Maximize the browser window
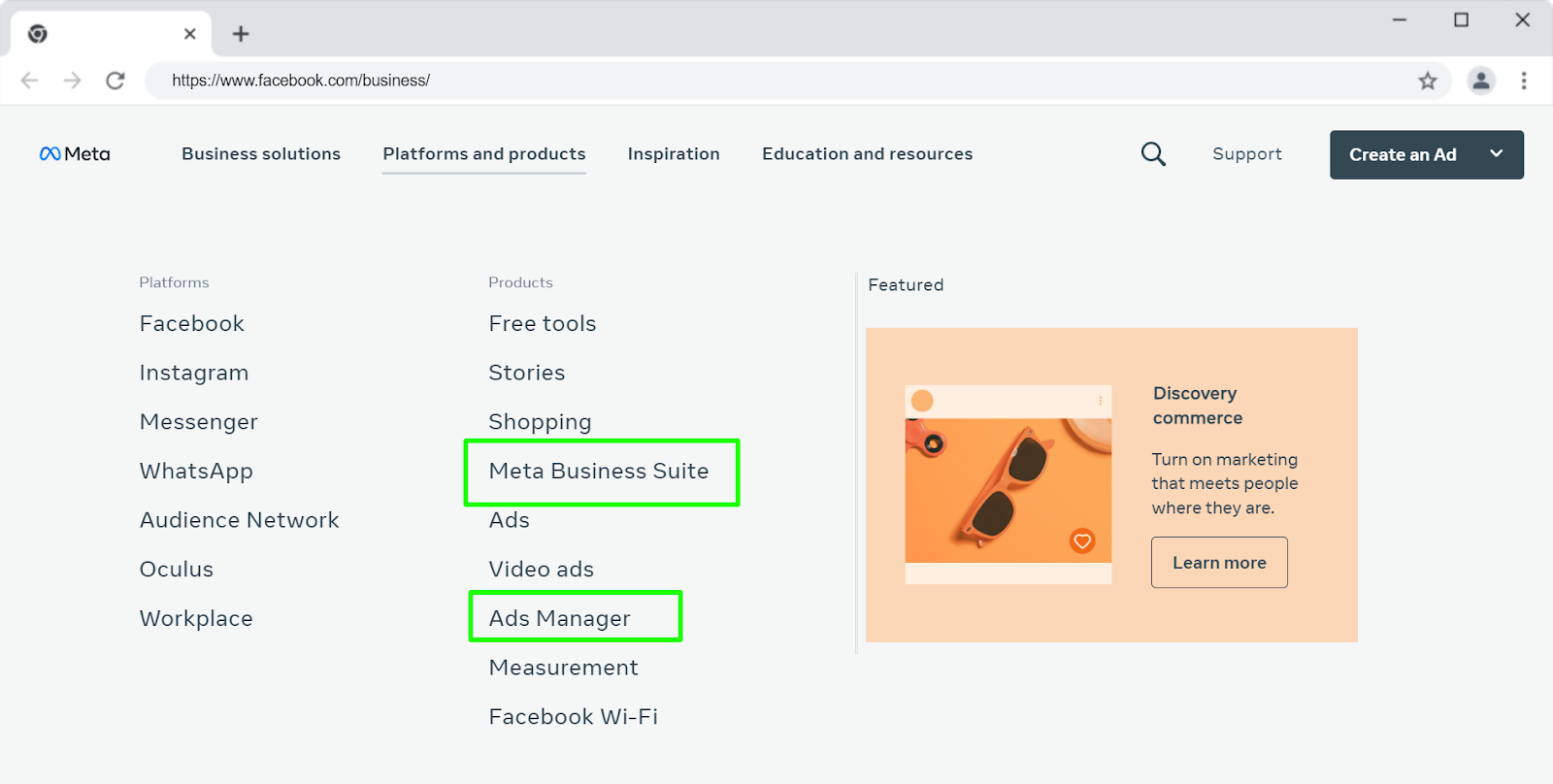This screenshot has height=784, width=1553. pyautogui.click(x=1461, y=19)
